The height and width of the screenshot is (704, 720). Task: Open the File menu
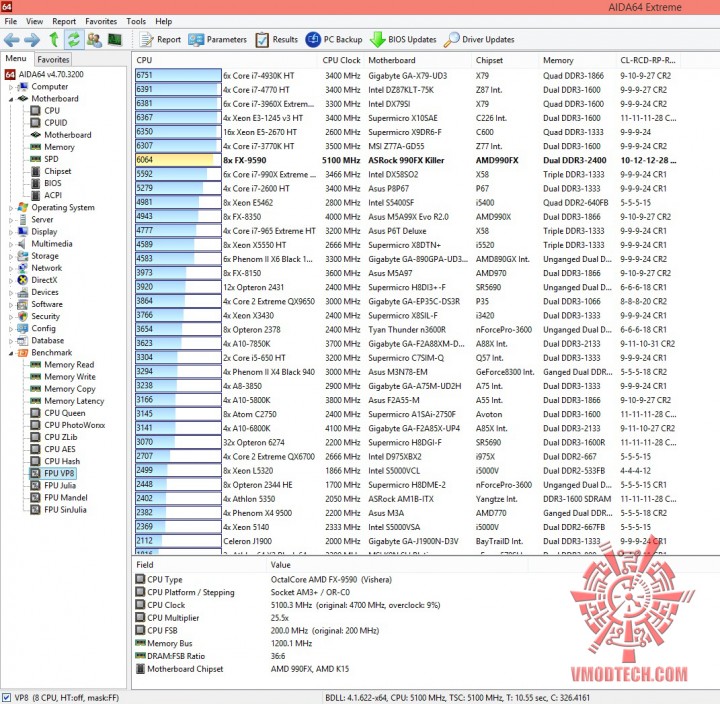pyautogui.click(x=11, y=21)
